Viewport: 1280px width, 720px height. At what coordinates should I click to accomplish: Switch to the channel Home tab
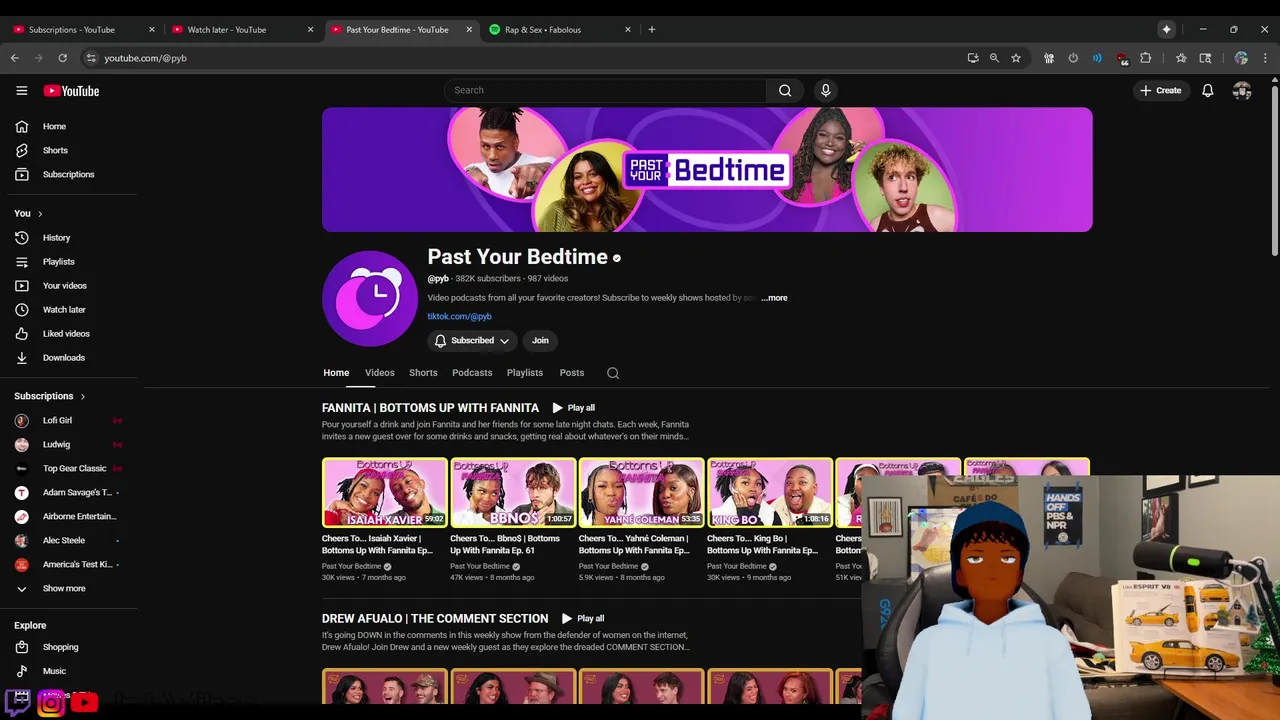pos(336,373)
